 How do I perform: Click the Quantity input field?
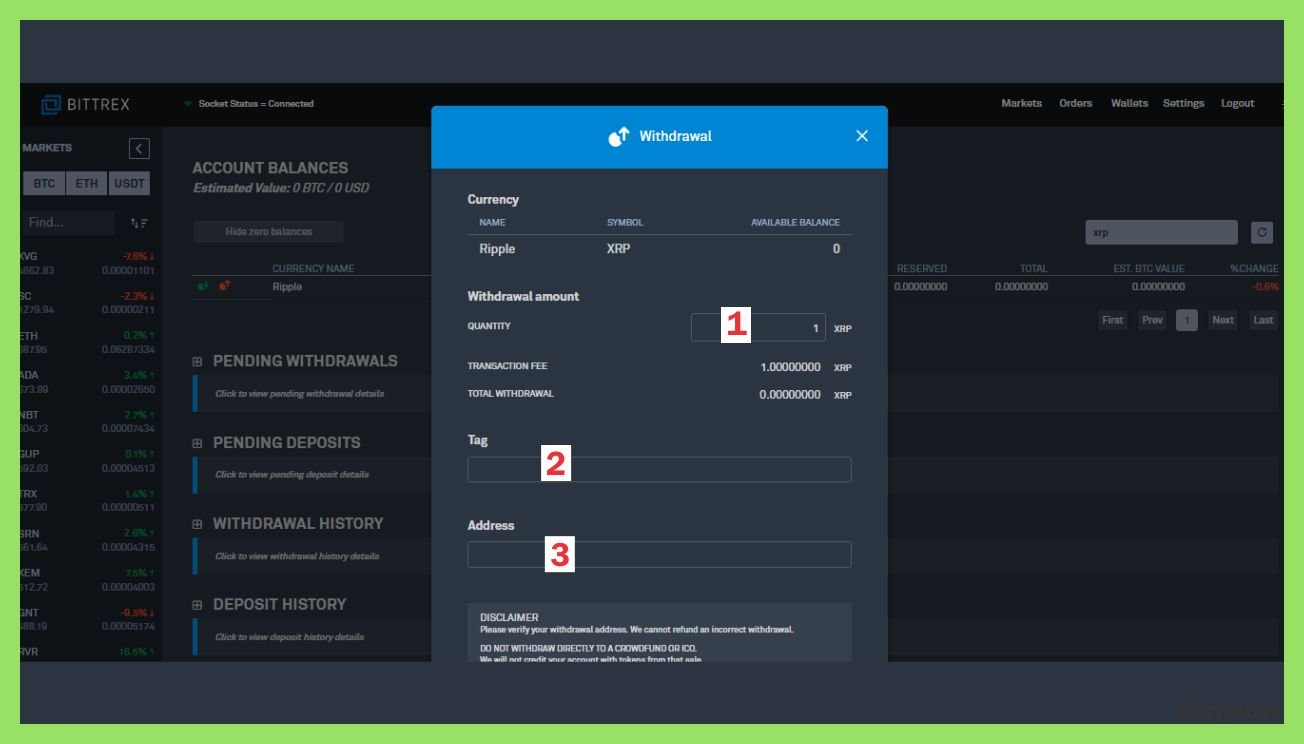point(758,328)
